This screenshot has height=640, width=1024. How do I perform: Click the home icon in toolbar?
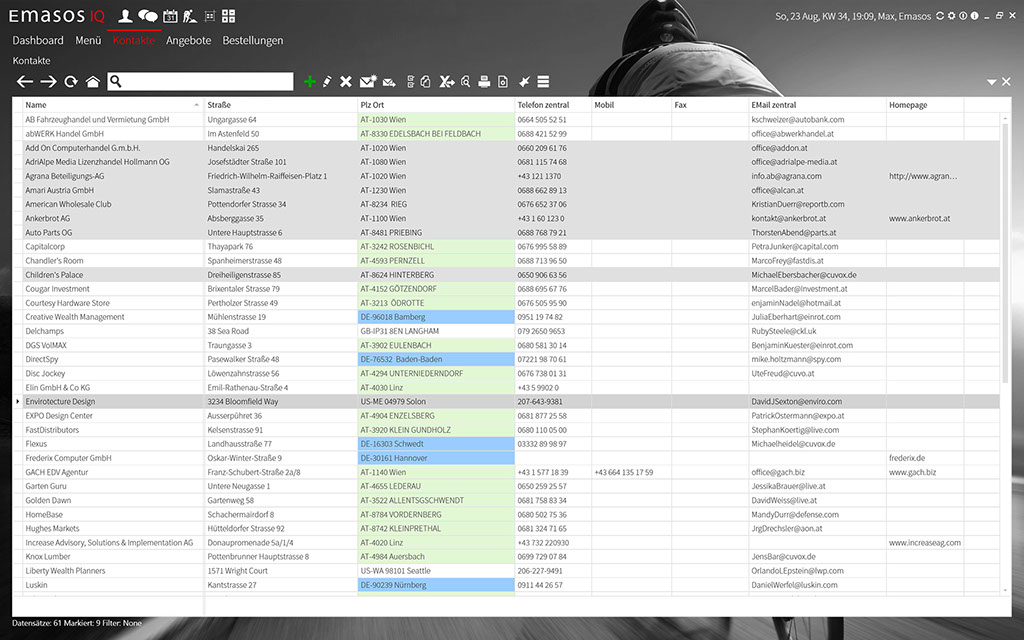pyautogui.click(x=92, y=81)
